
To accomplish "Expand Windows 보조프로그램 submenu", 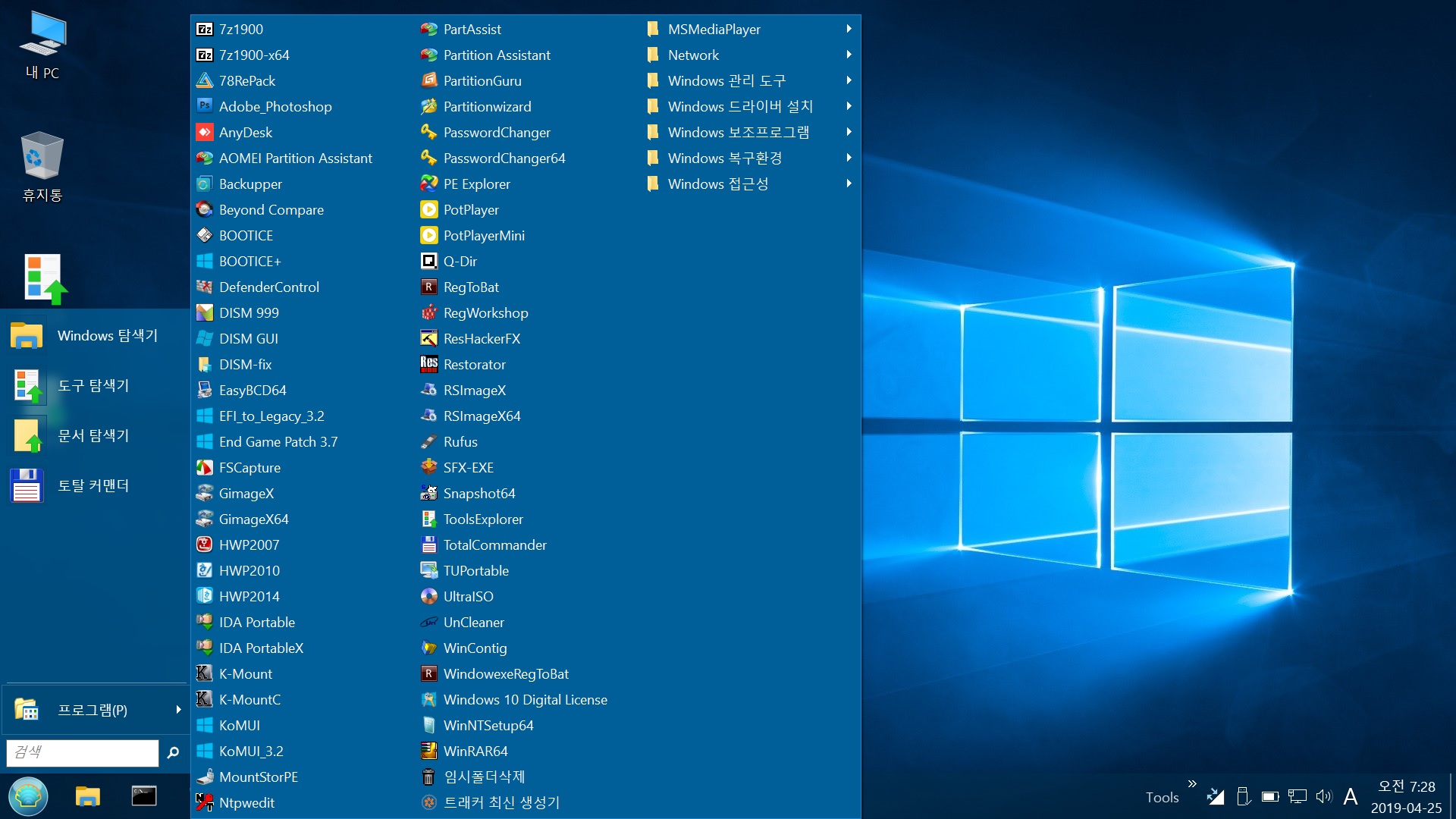I will [849, 132].
